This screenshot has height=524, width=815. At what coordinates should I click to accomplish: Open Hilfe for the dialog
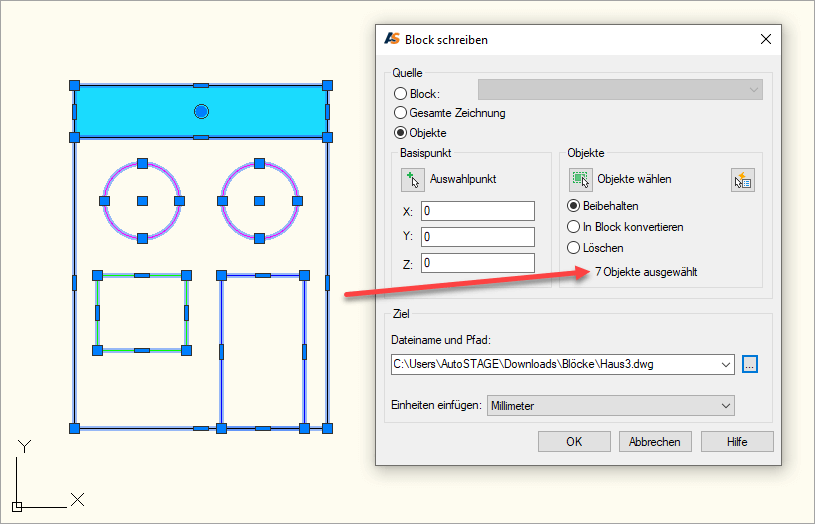pos(737,441)
